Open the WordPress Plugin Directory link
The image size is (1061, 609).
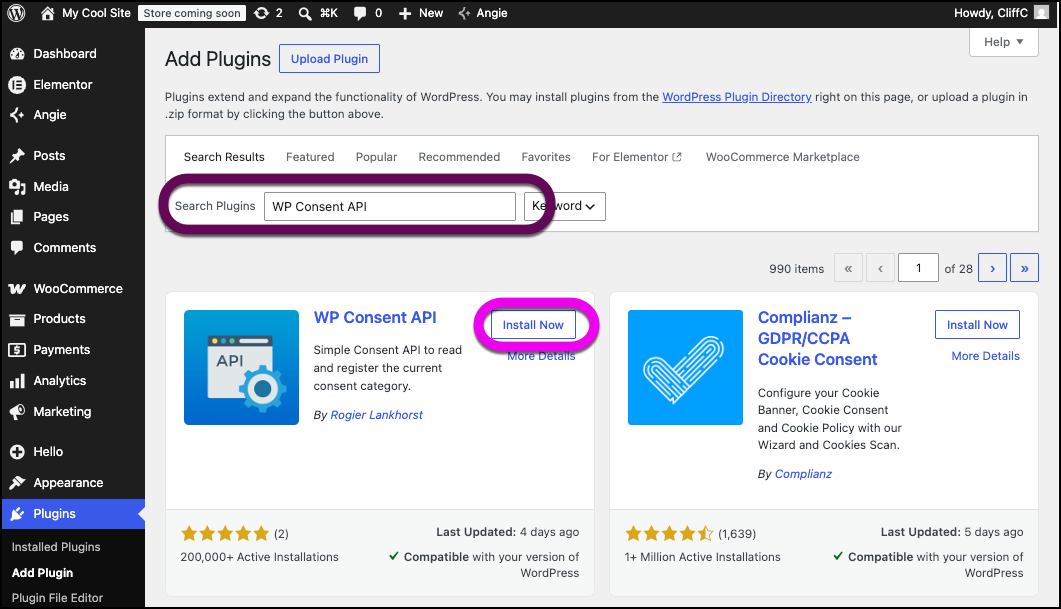tap(737, 97)
